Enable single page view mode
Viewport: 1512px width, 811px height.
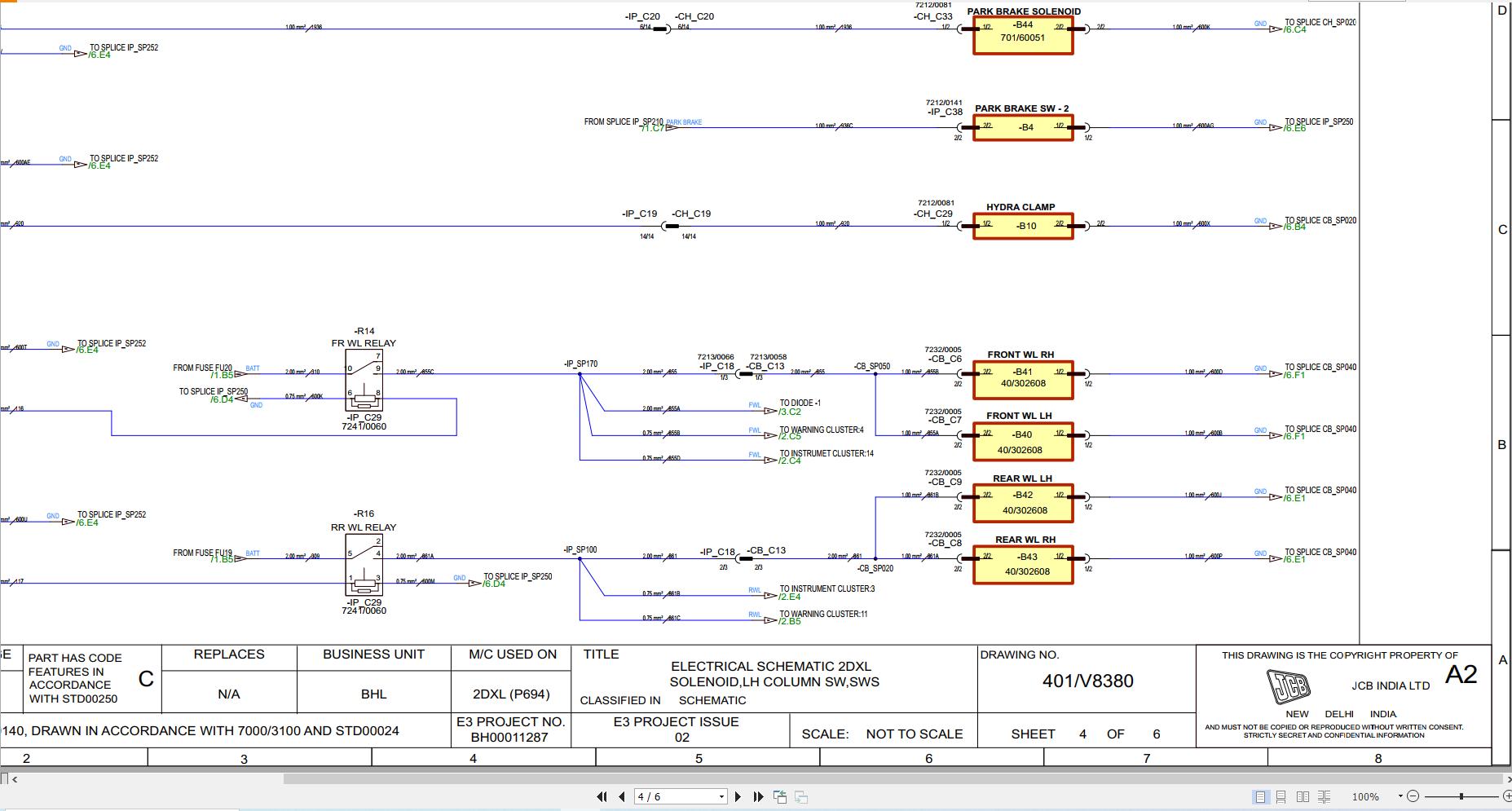[1259, 796]
